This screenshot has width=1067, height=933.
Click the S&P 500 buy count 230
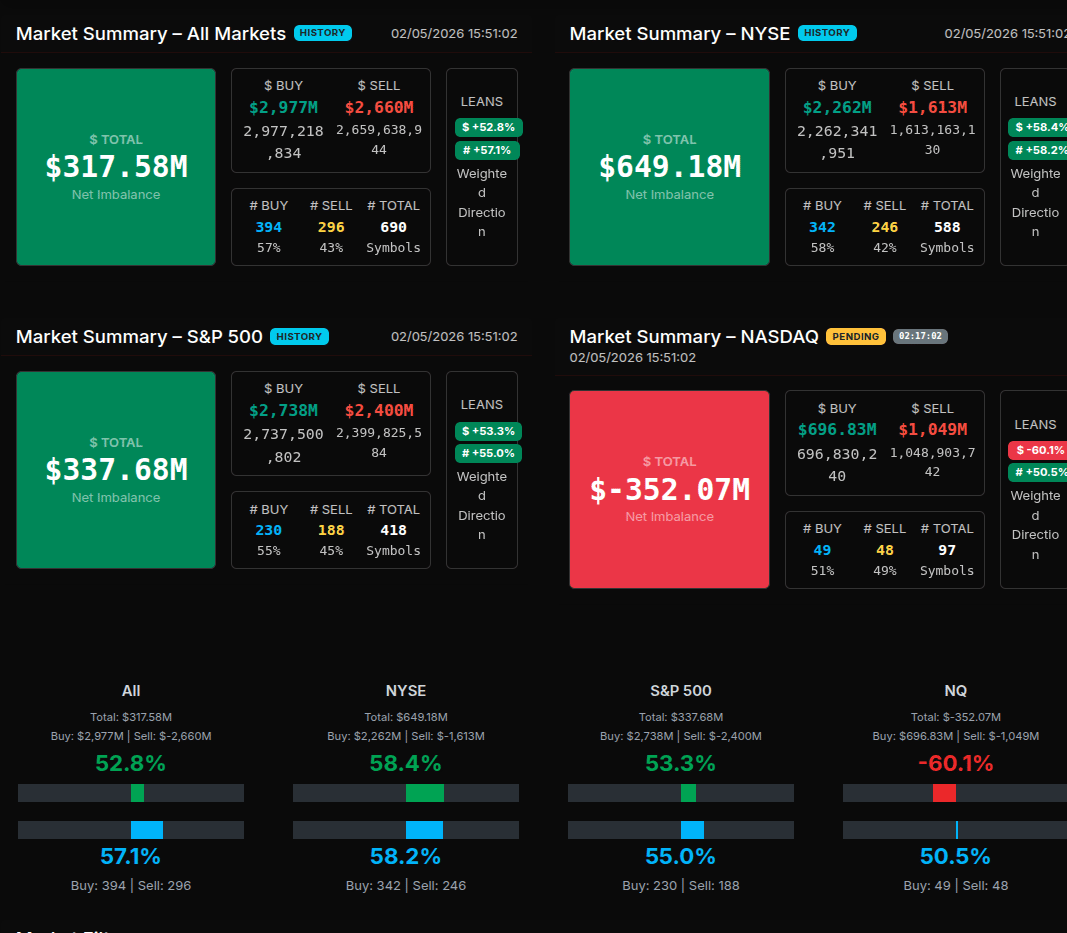[268, 530]
